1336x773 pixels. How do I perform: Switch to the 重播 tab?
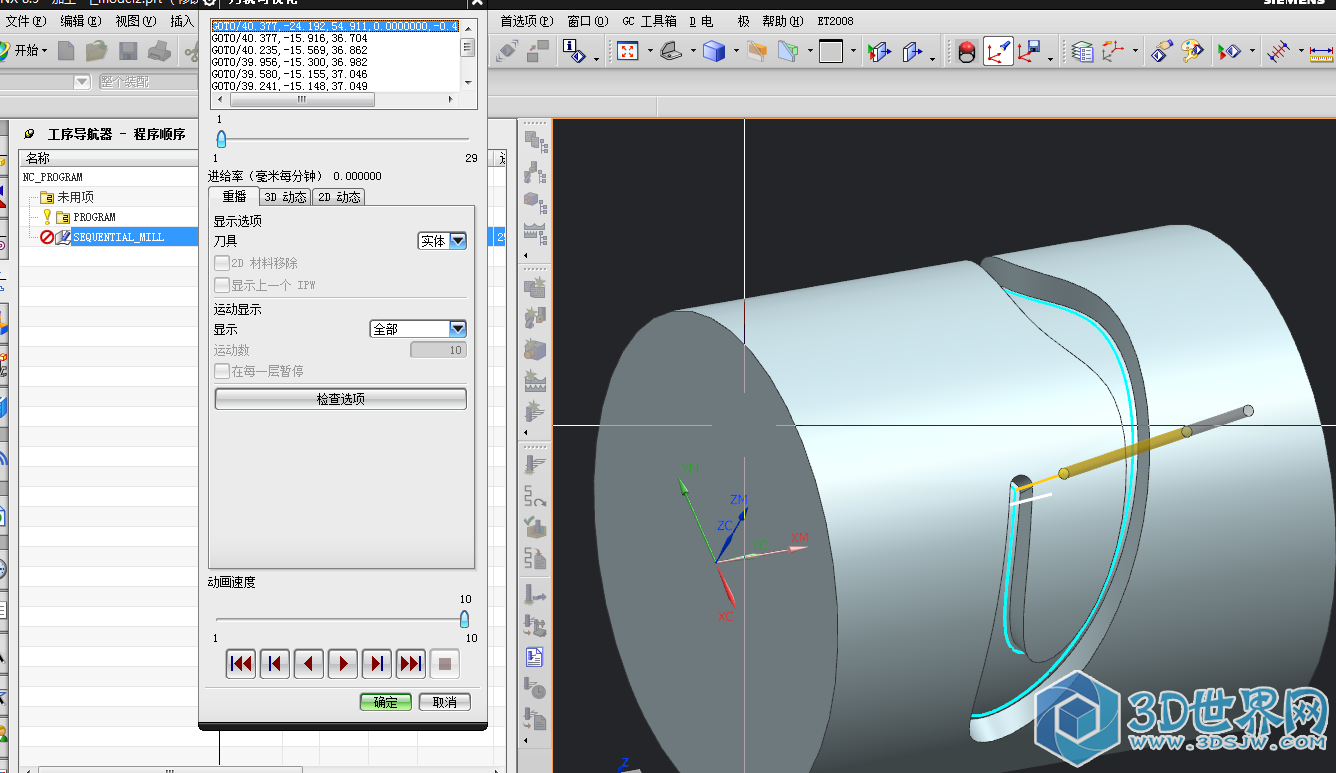(234, 197)
